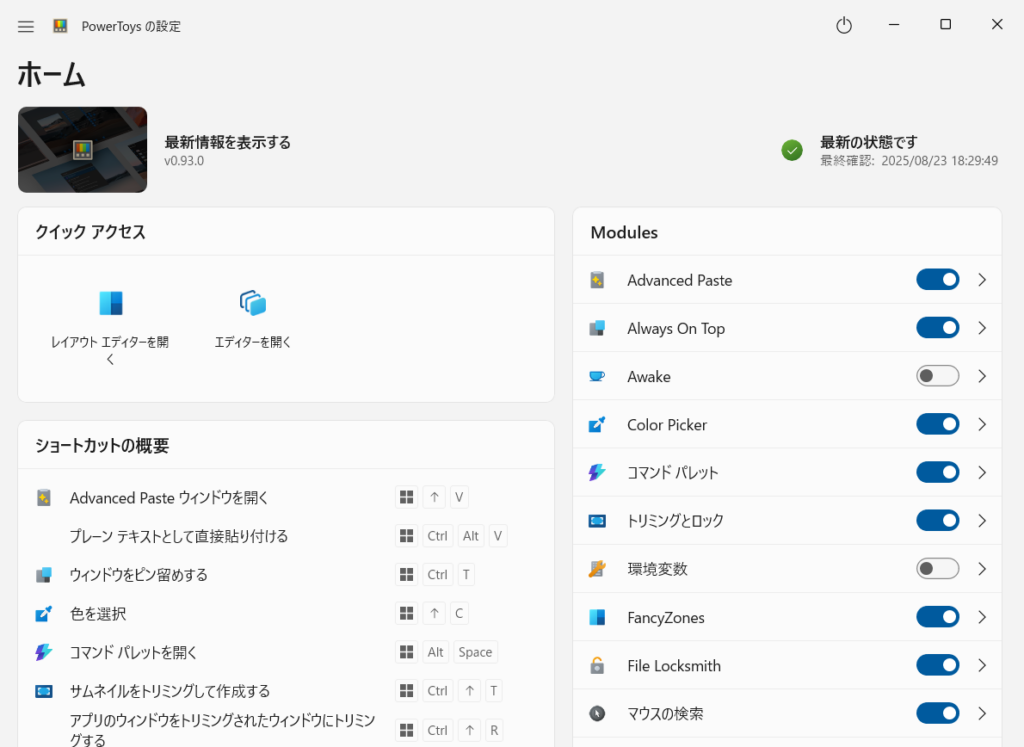Viewport: 1024px width, 747px height.
Task: Click the 最新の状態です status text
Action: pos(869,142)
